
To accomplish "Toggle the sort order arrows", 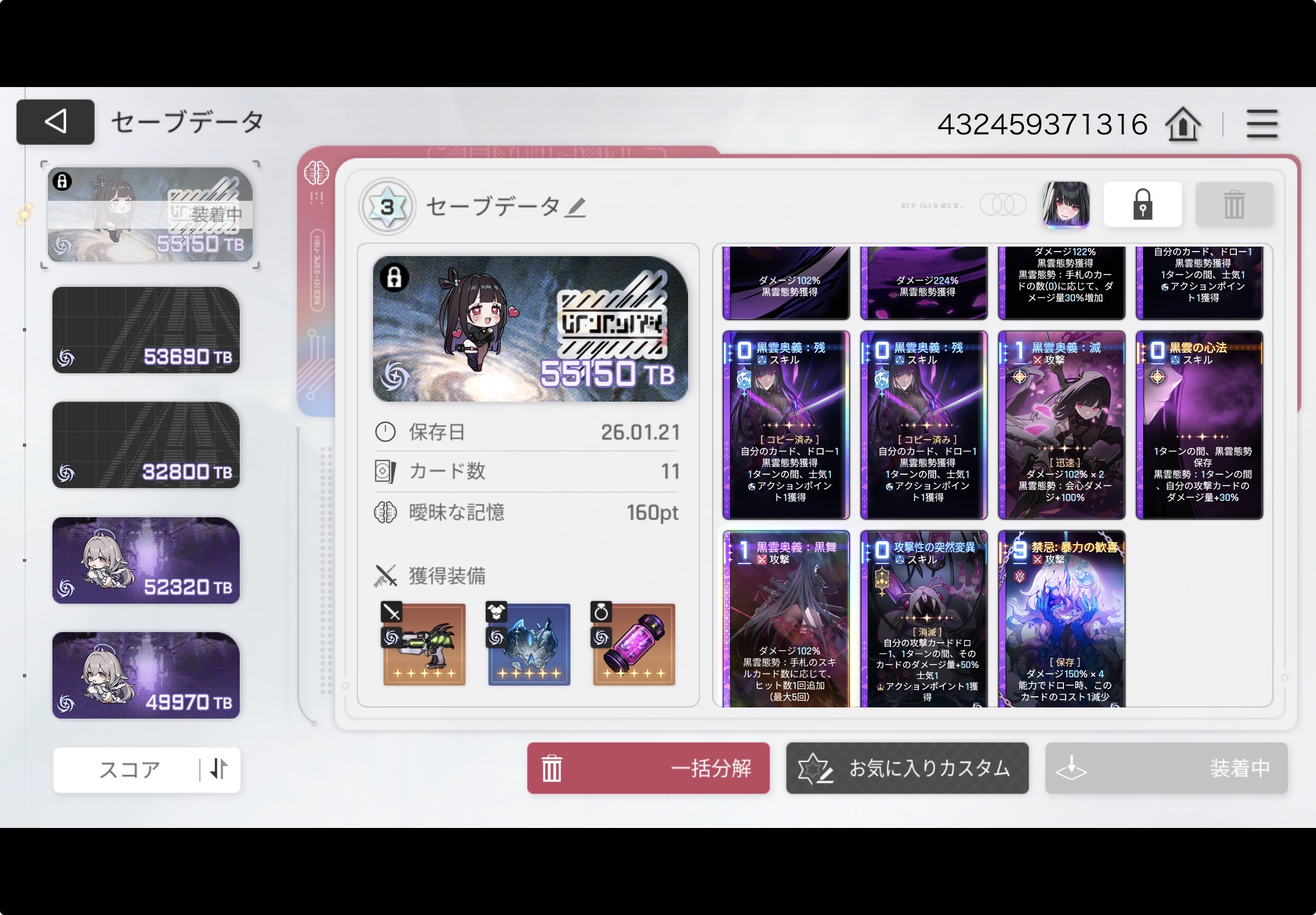I will click(x=219, y=769).
